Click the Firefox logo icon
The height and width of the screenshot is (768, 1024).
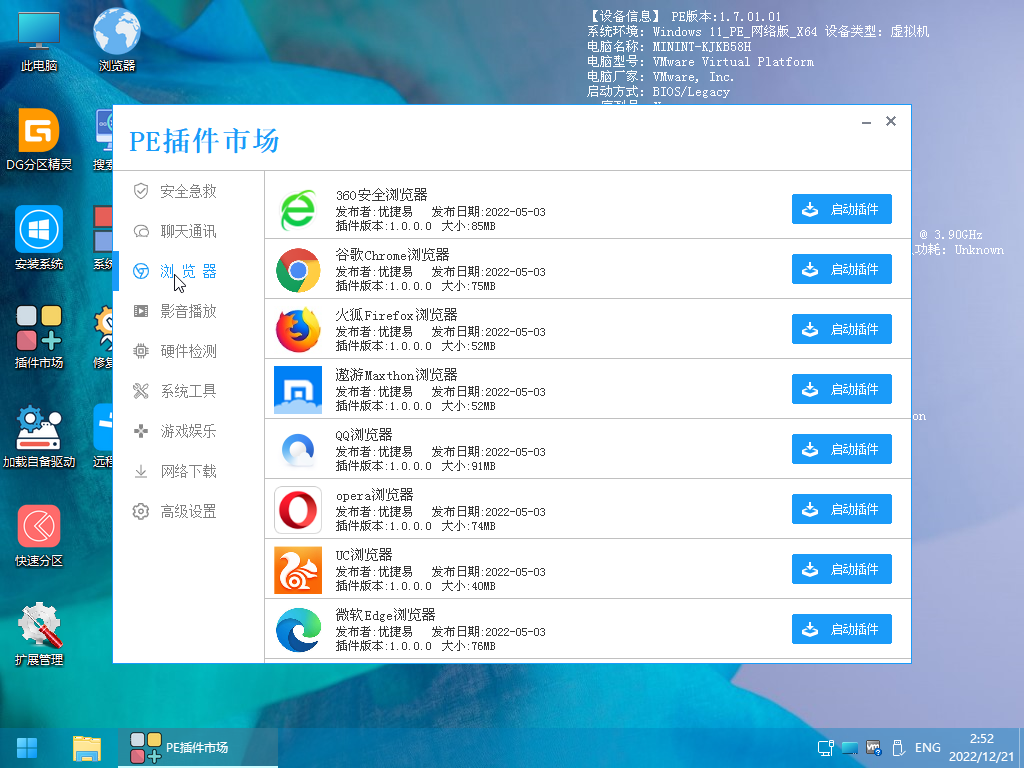298,330
